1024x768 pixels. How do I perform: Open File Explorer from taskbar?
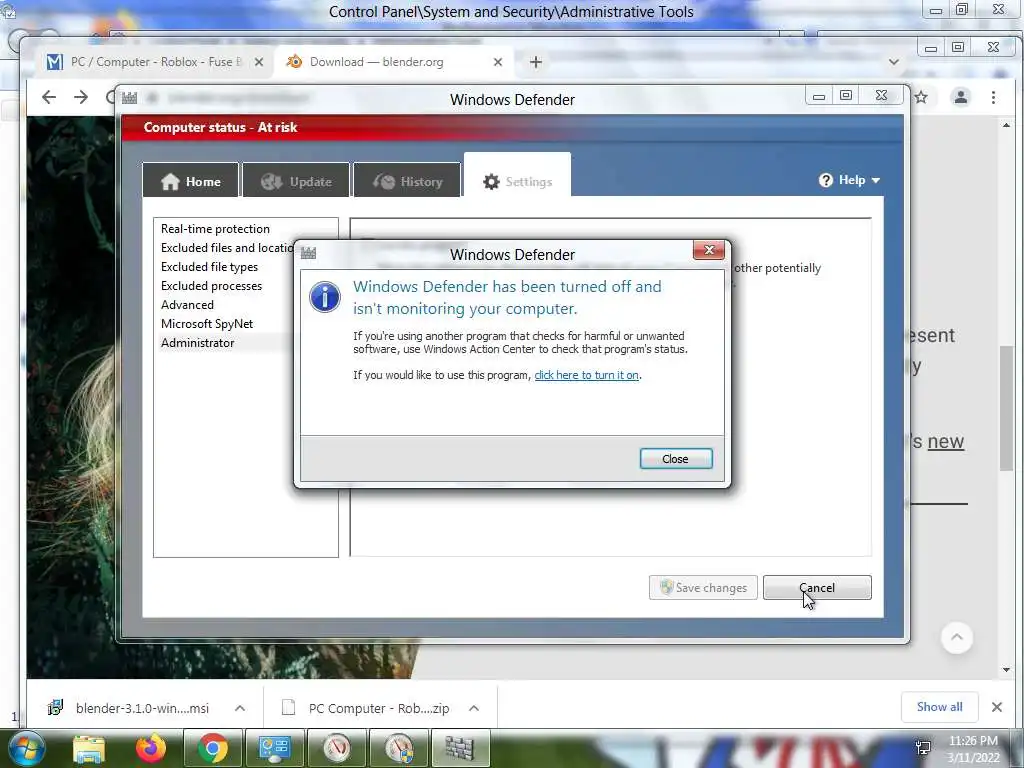pos(89,748)
